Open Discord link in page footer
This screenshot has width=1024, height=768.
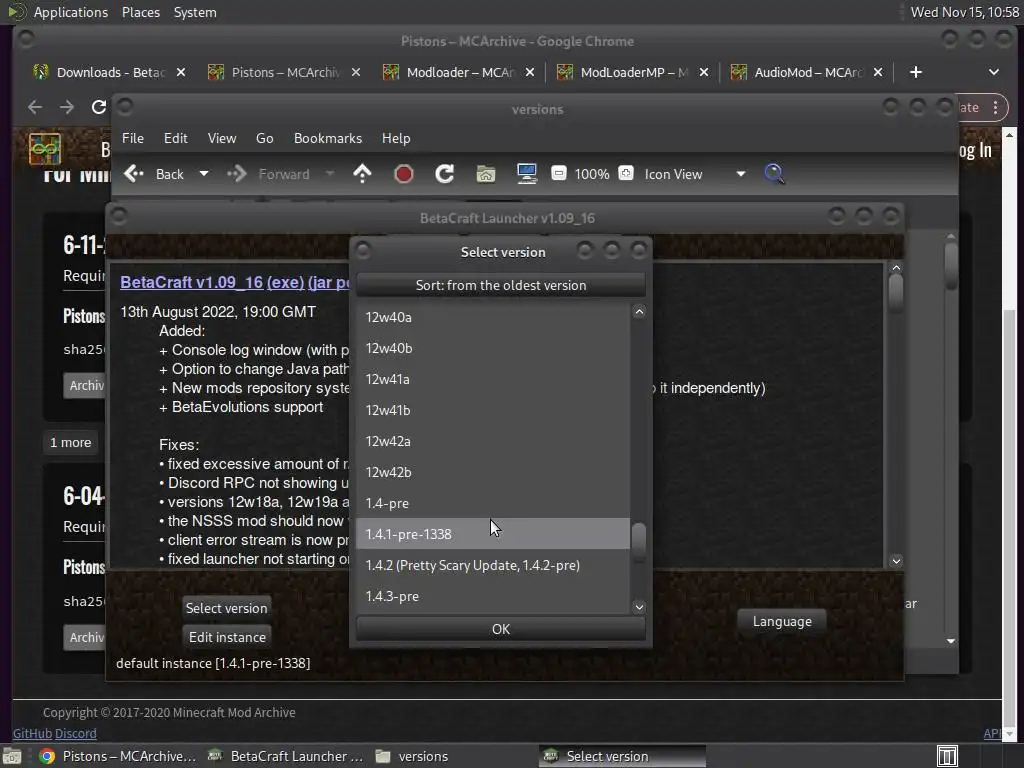point(76,733)
